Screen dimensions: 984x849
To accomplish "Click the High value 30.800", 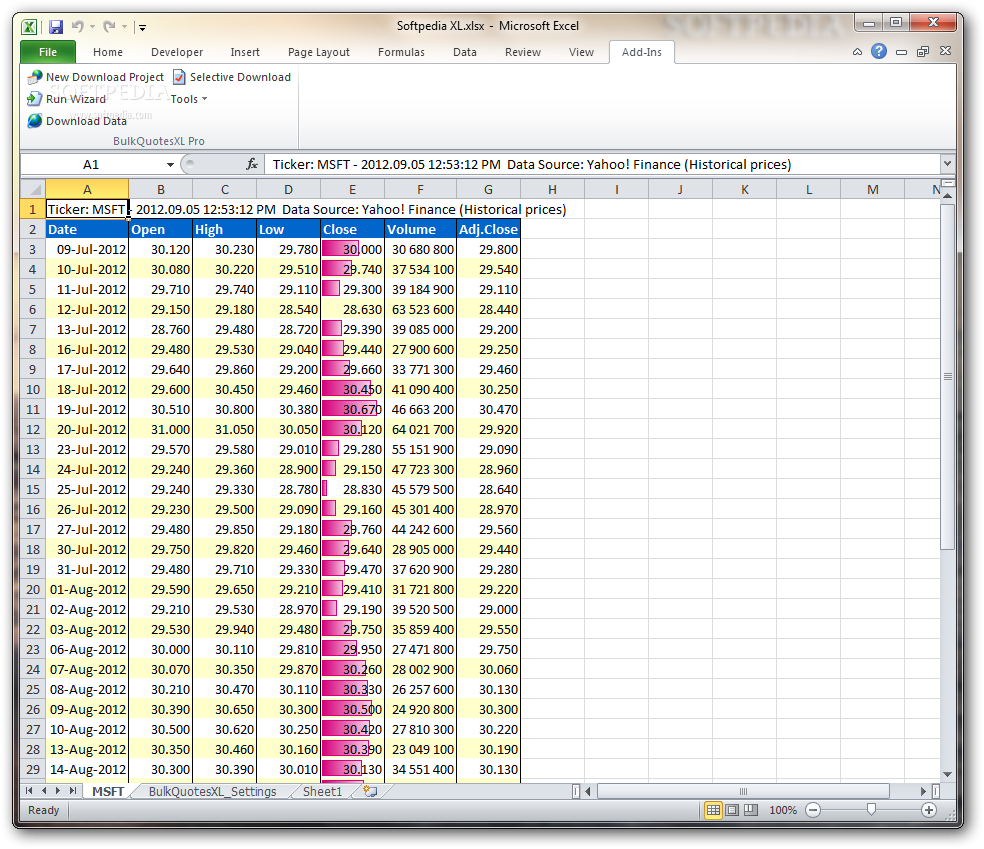I will (225, 409).
